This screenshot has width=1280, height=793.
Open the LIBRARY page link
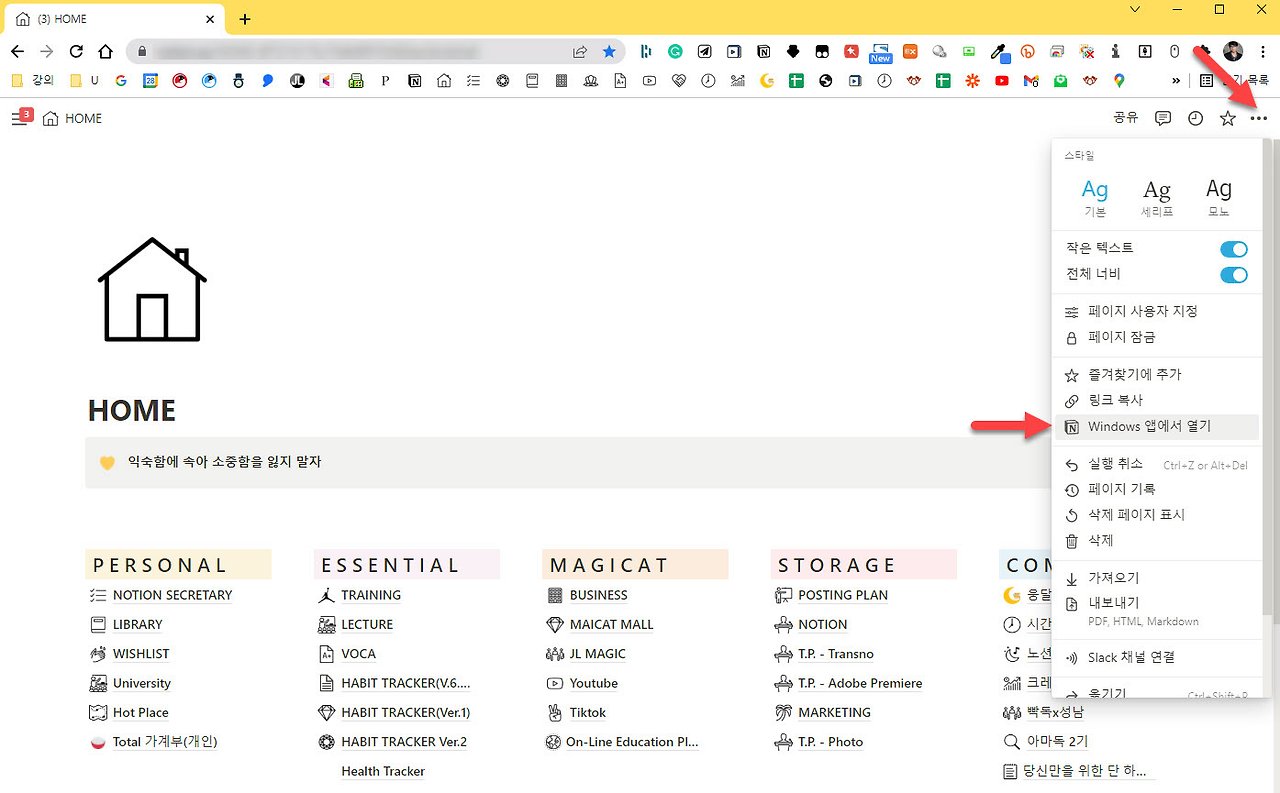[137, 624]
